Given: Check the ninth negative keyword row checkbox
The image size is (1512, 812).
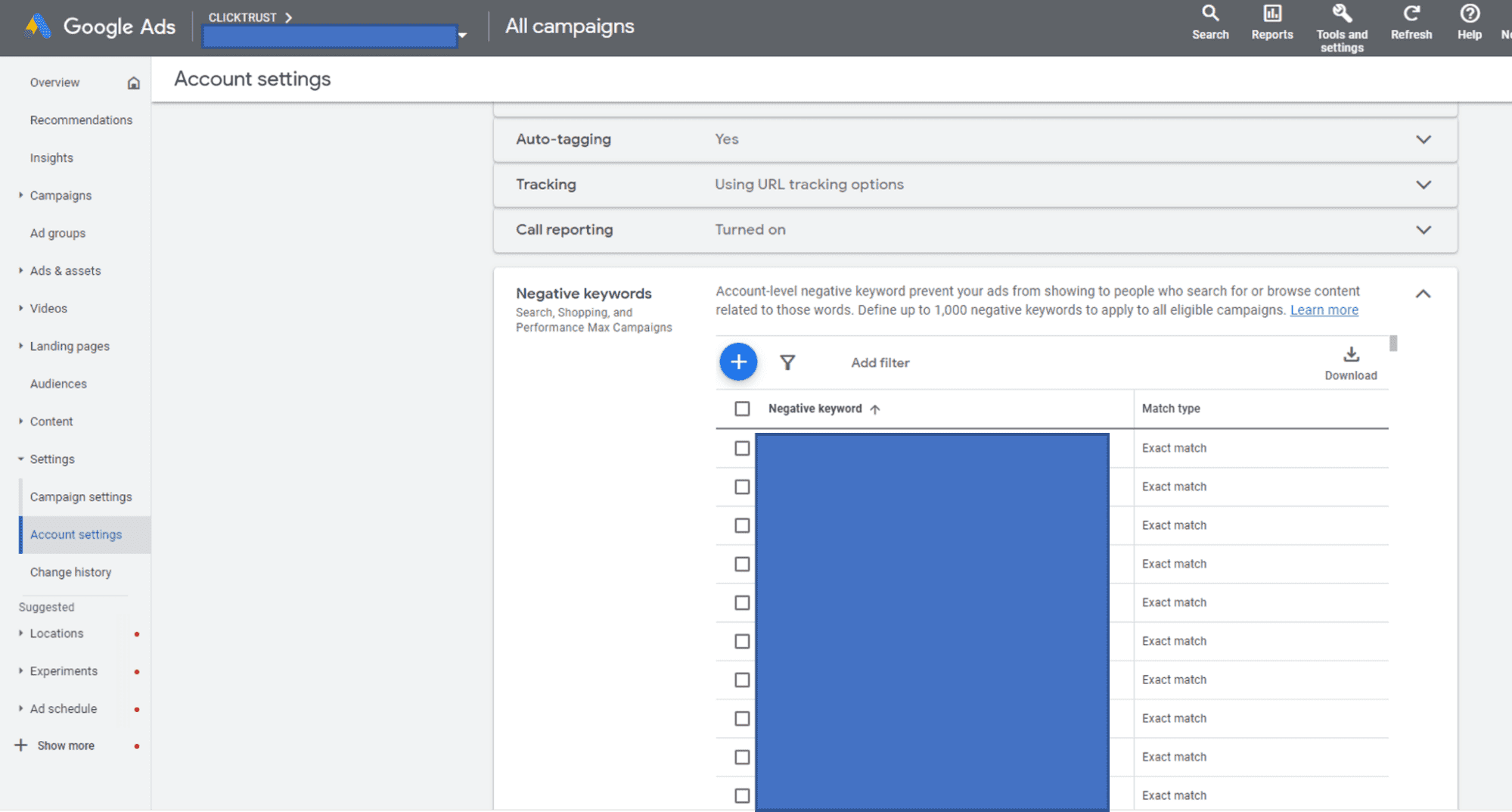Looking at the screenshot, I should [742, 757].
